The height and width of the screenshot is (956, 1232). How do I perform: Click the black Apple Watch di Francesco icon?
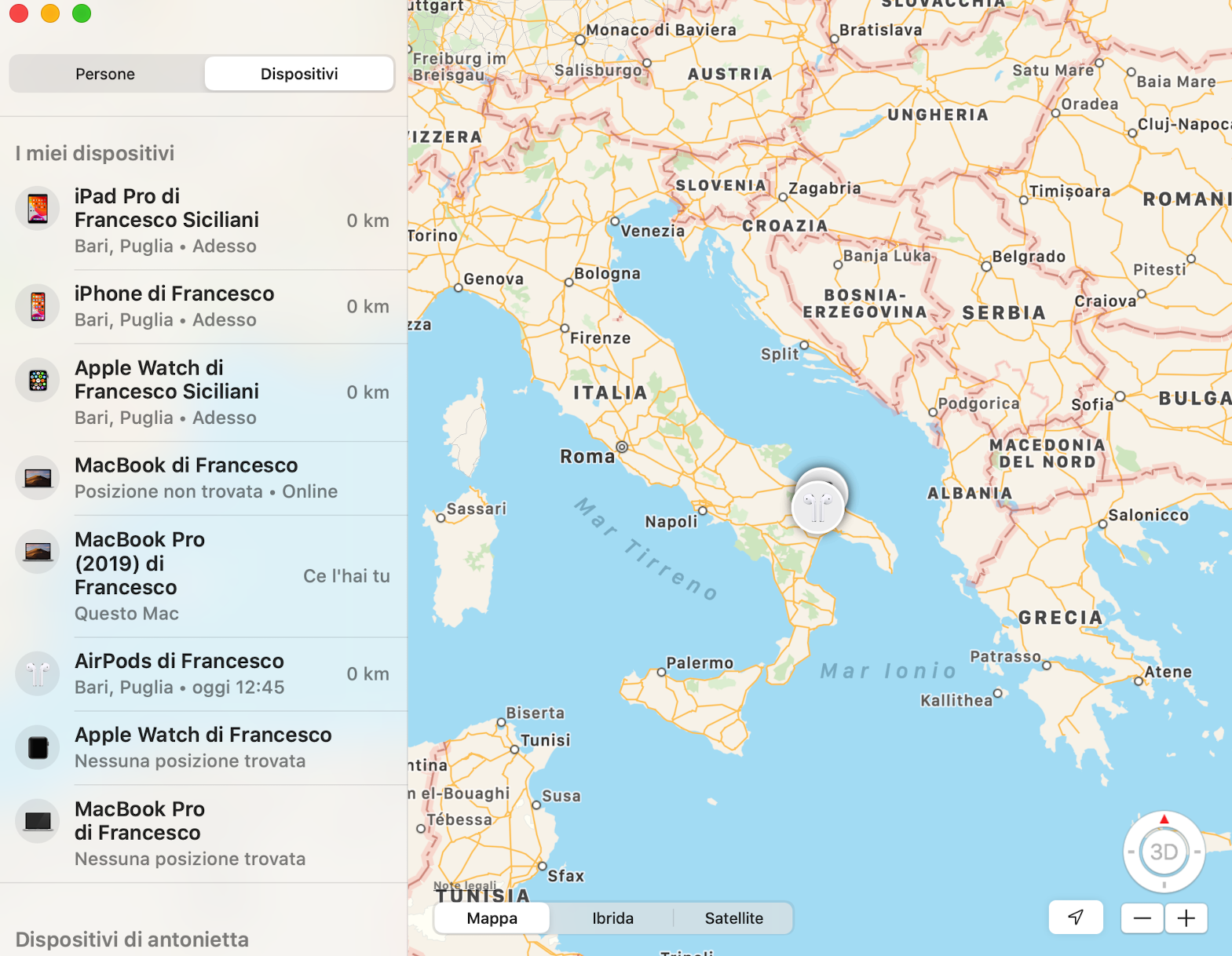click(38, 747)
